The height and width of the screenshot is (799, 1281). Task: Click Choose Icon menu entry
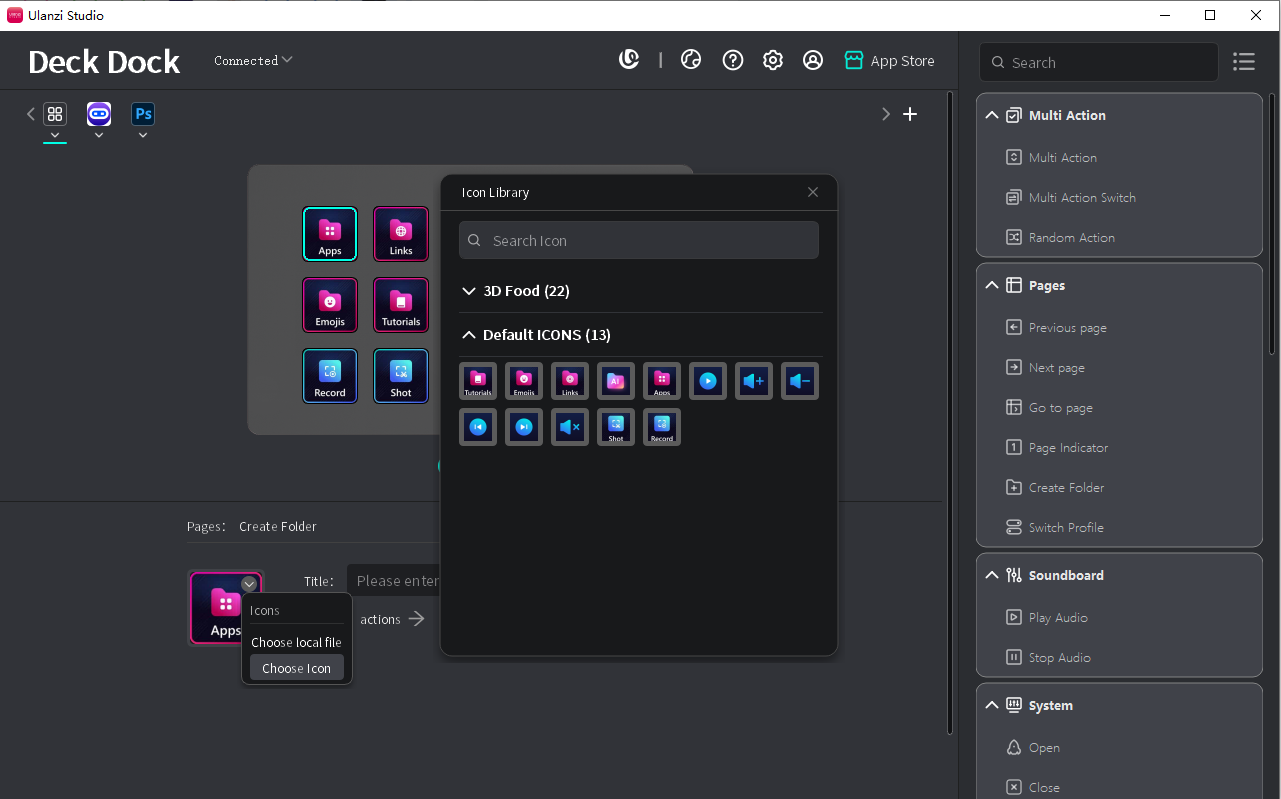tap(296, 668)
